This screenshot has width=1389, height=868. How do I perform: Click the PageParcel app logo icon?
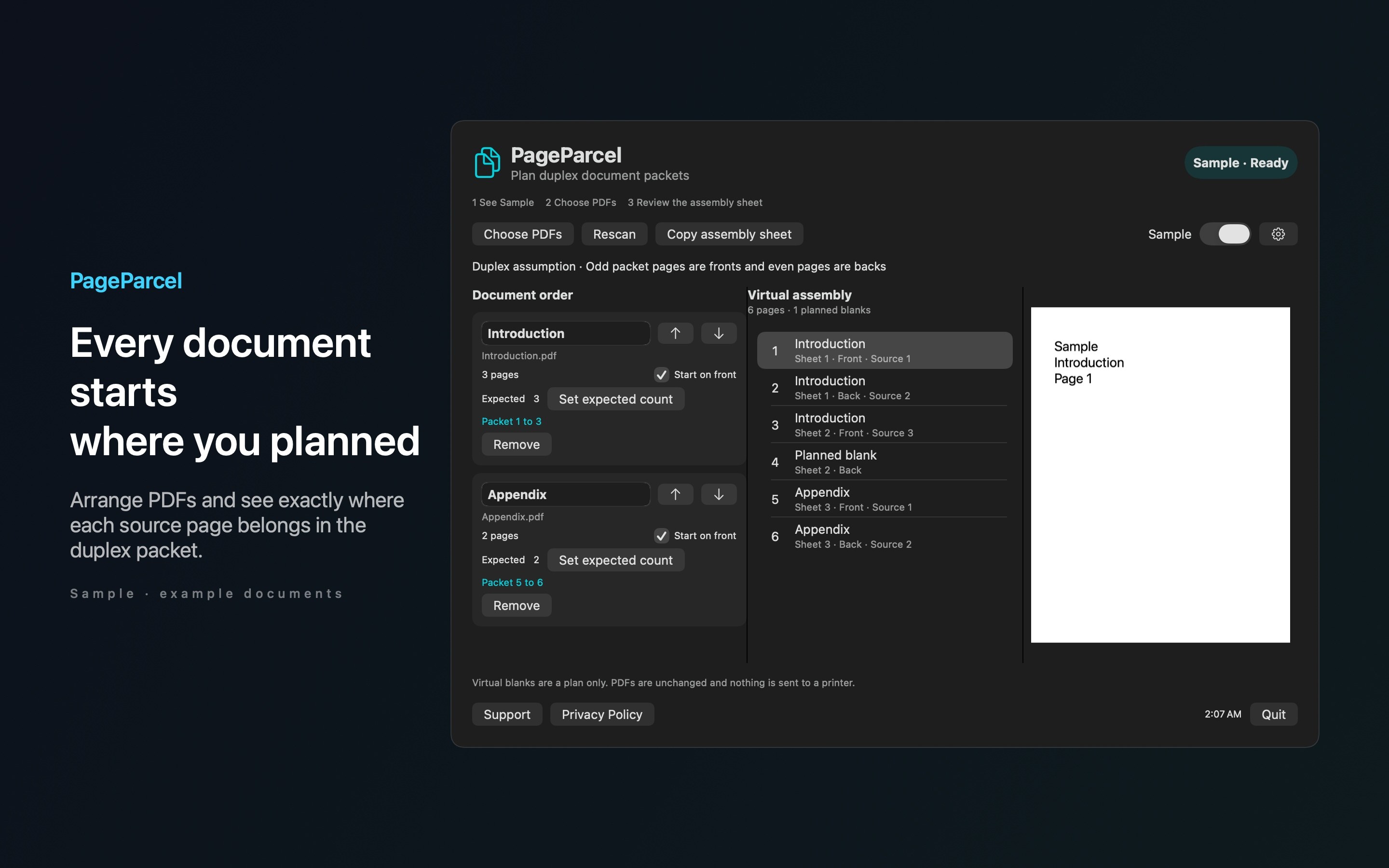(x=487, y=163)
